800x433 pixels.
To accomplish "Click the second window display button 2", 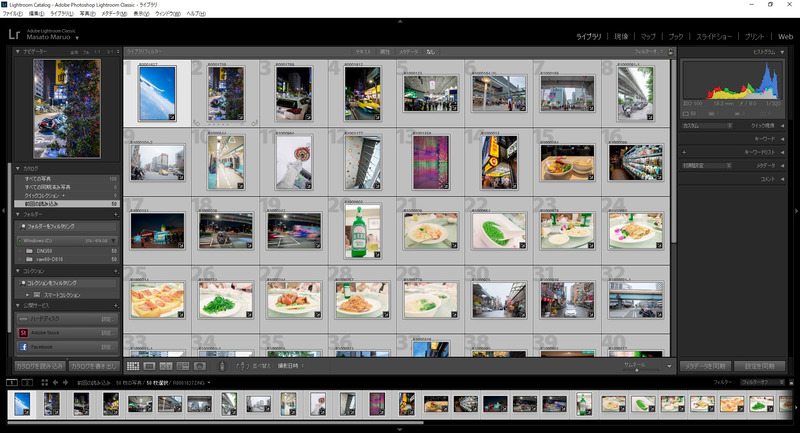I will click(27, 383).
